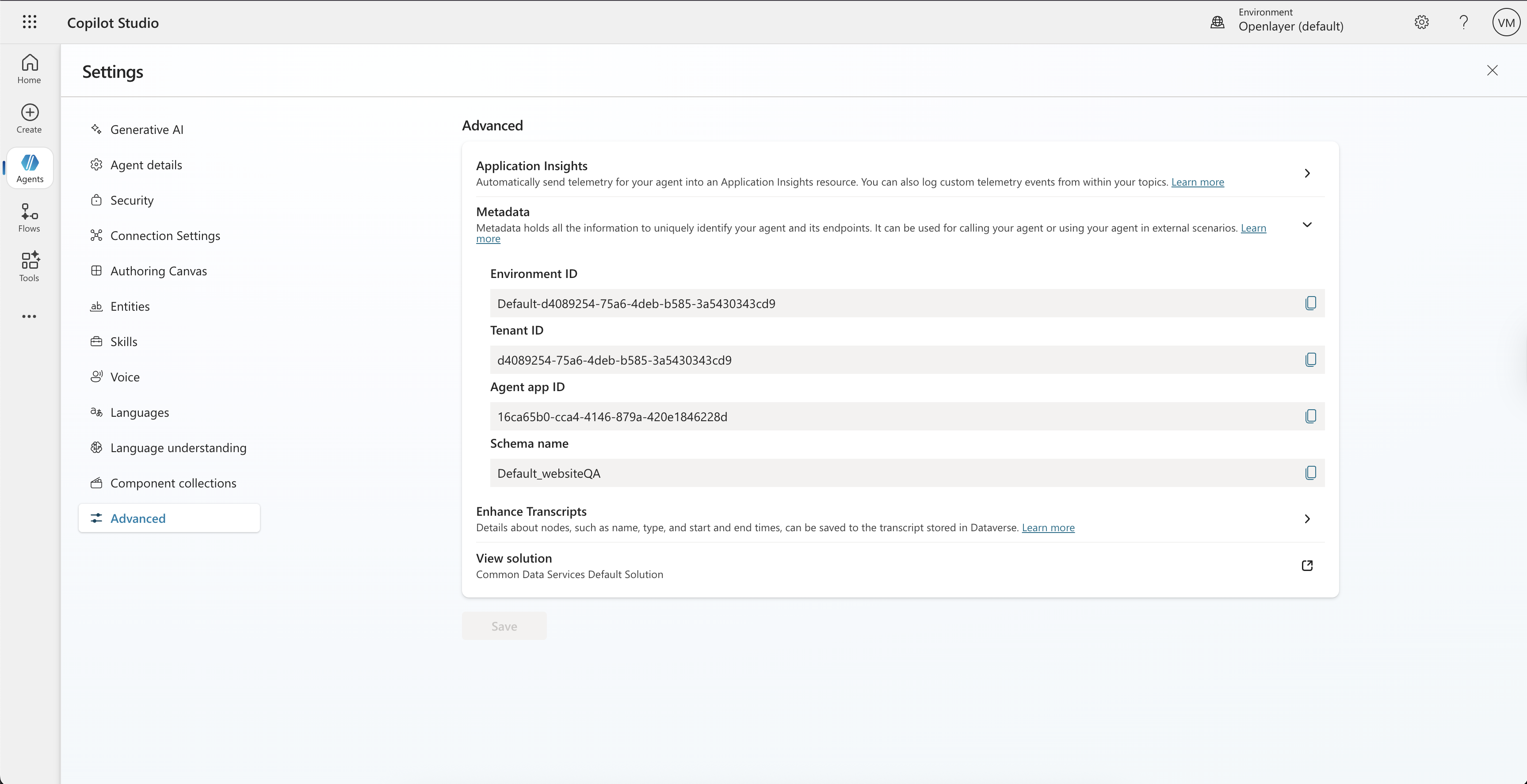
Task: Expand the Application Insights settings
Action: coord(1308,173)
